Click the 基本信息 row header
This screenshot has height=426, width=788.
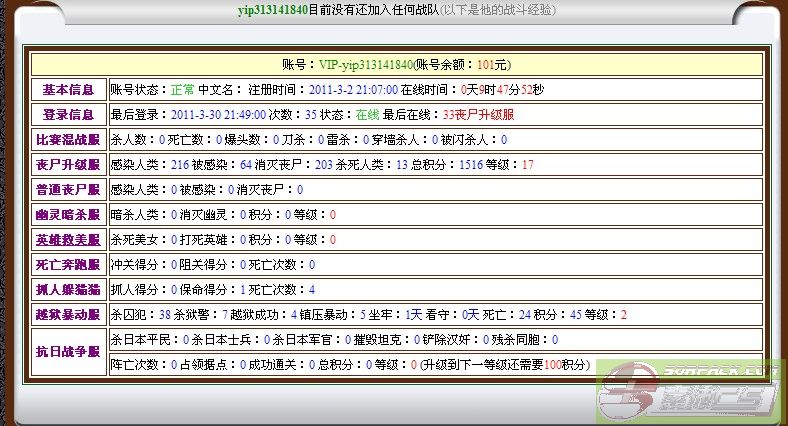click(x=68, y=89)
